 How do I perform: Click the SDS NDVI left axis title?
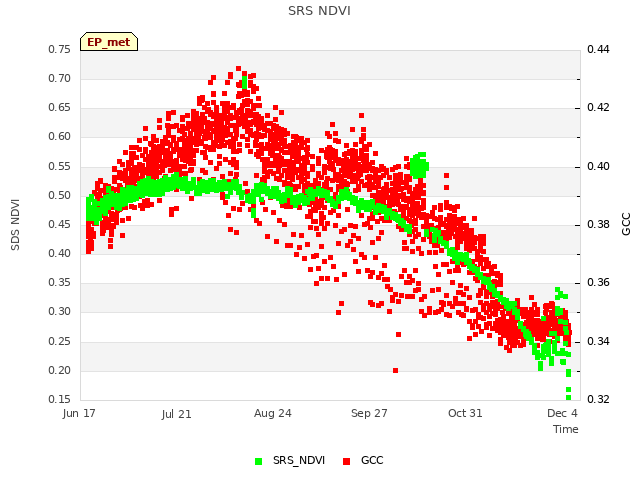[x=15, y=224]
